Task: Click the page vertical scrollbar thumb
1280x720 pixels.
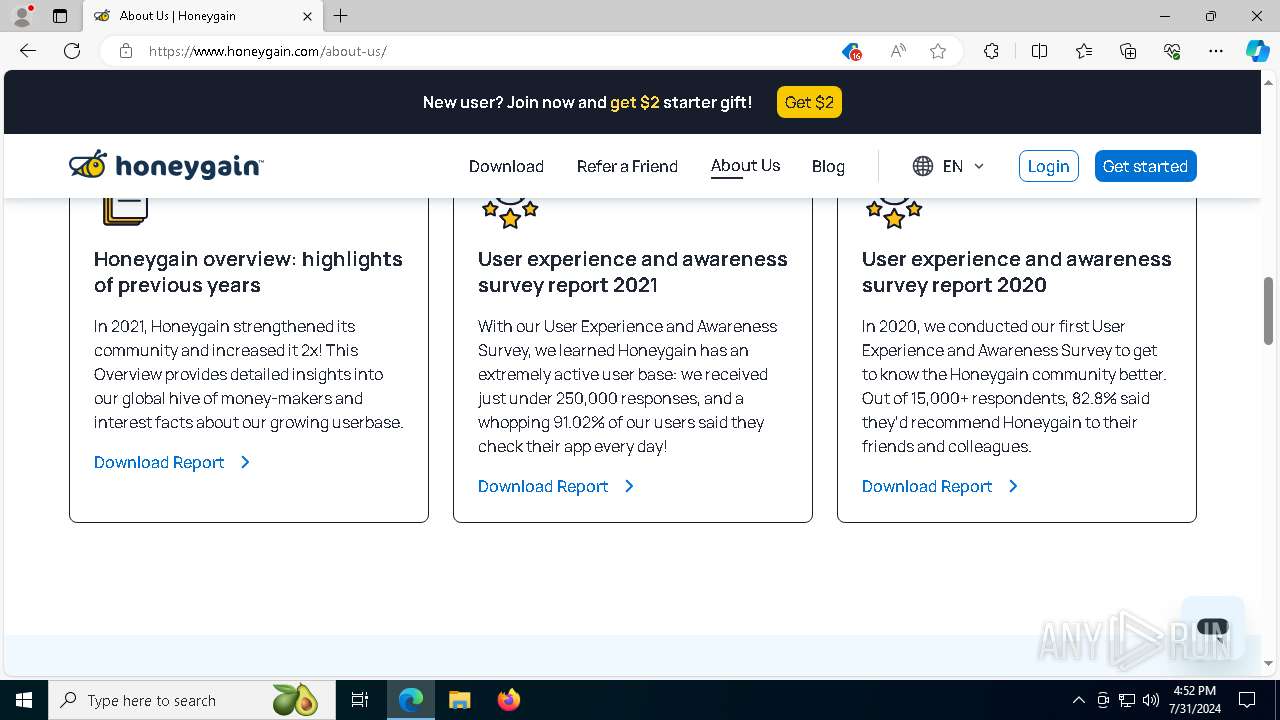Action: [1268, 310]
